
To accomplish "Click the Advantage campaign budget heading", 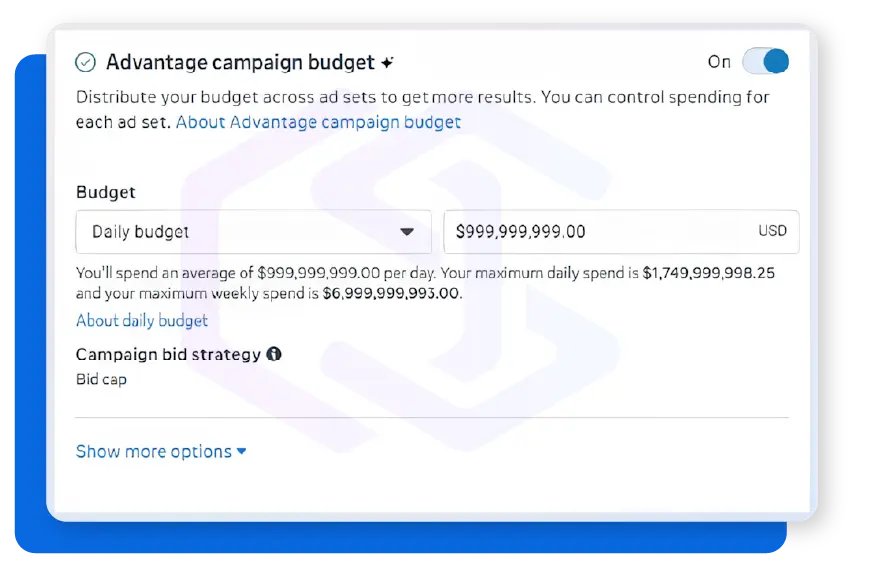I will [240, 62].
